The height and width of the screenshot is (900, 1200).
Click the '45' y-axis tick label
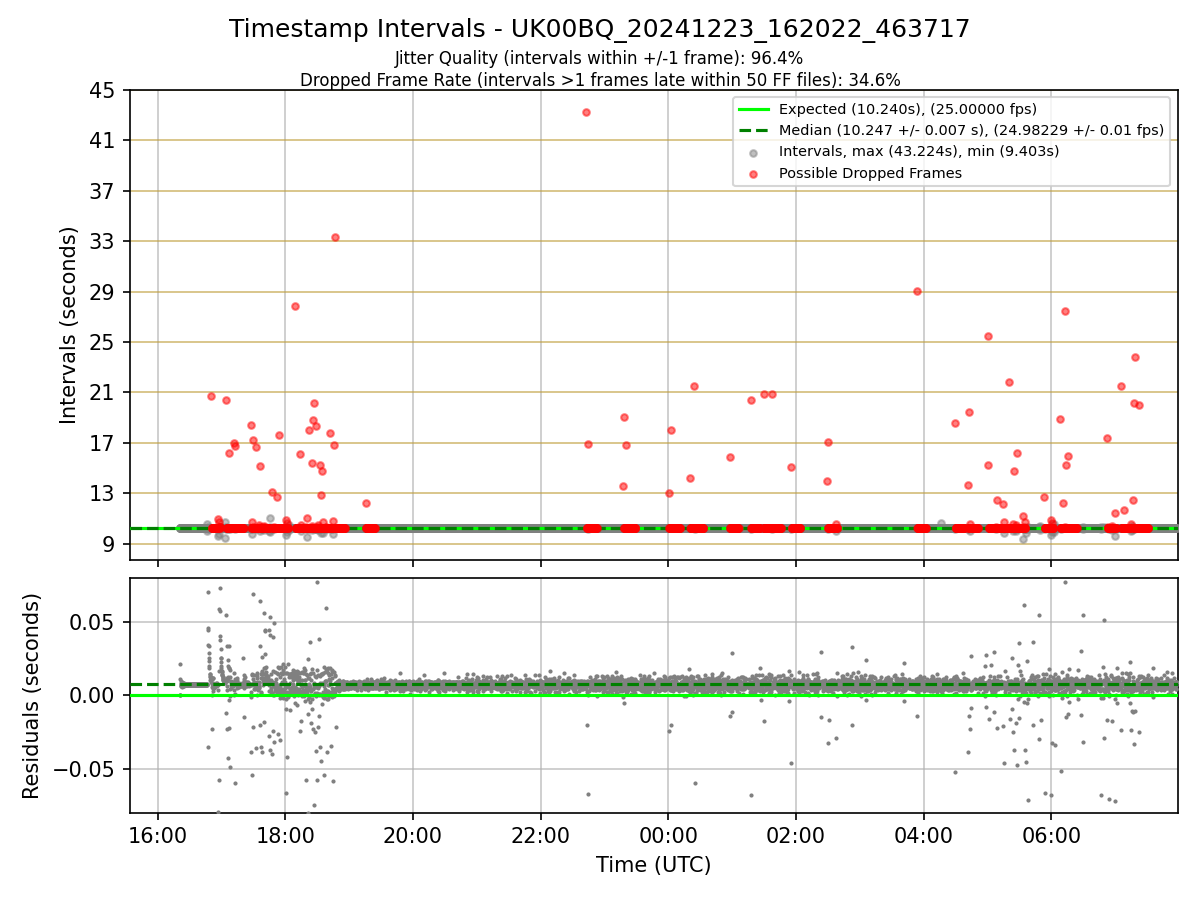[104, 91]
